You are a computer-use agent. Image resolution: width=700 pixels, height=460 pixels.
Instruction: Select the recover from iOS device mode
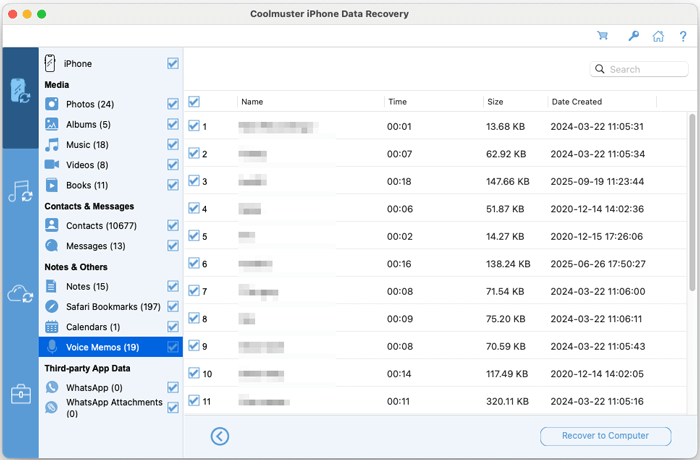click(x=20, y=91)
